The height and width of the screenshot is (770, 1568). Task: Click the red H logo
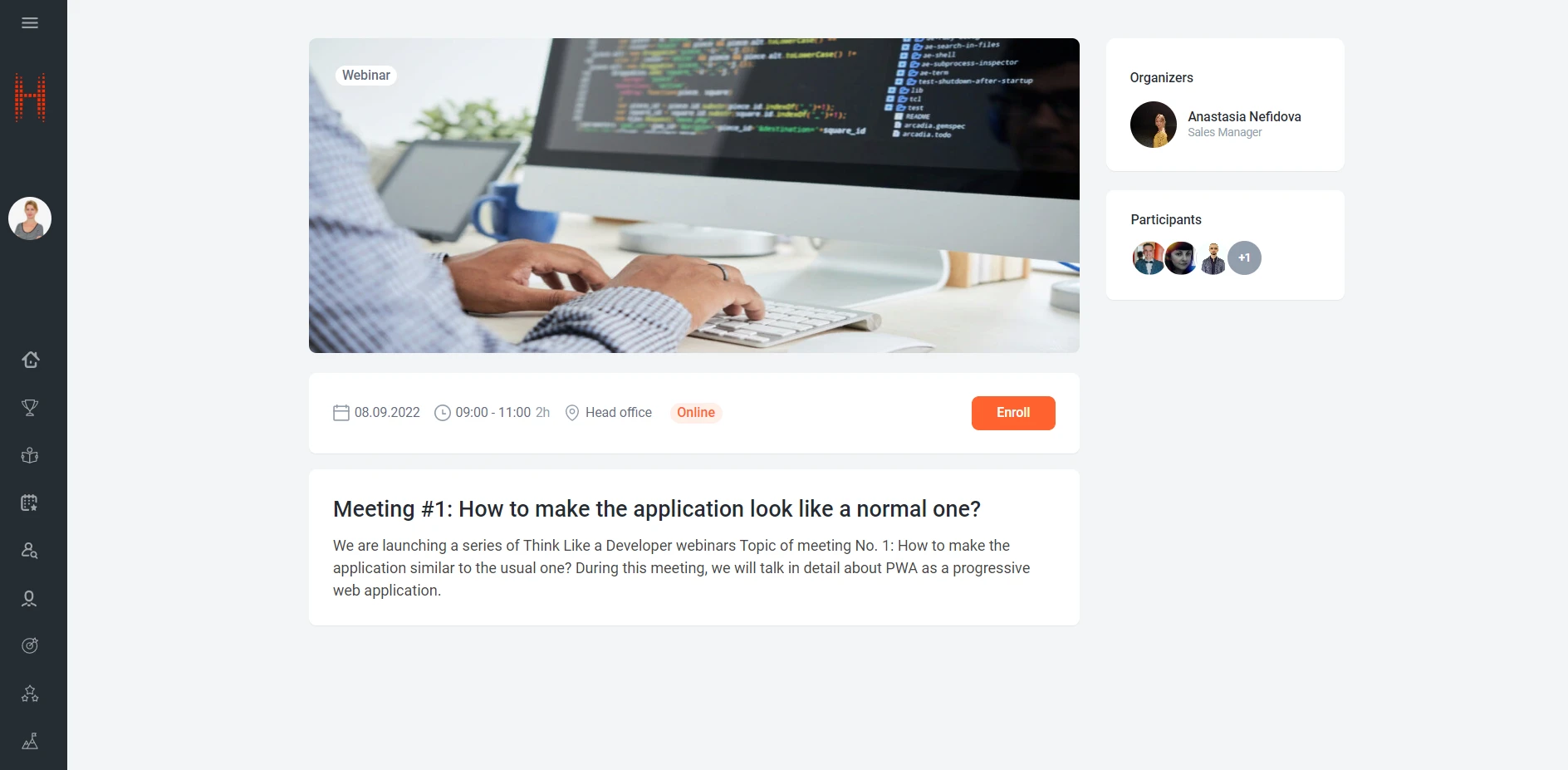(x=30, y=97)
